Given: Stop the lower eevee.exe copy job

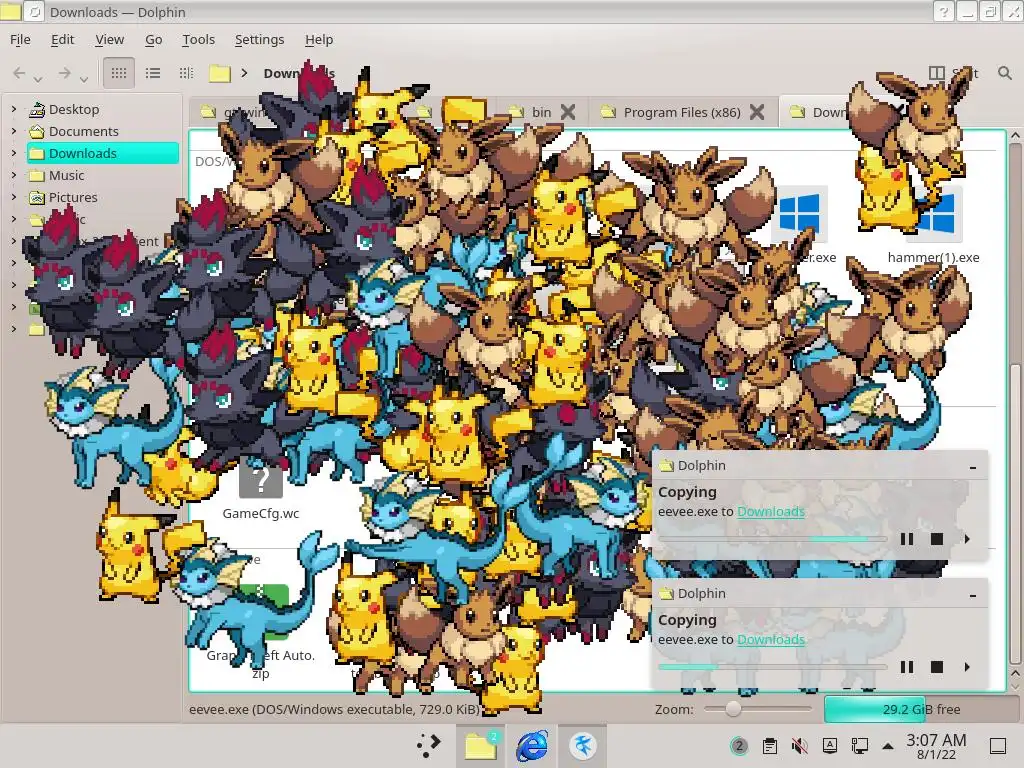Looking at the screenshot, I should 936,667.
